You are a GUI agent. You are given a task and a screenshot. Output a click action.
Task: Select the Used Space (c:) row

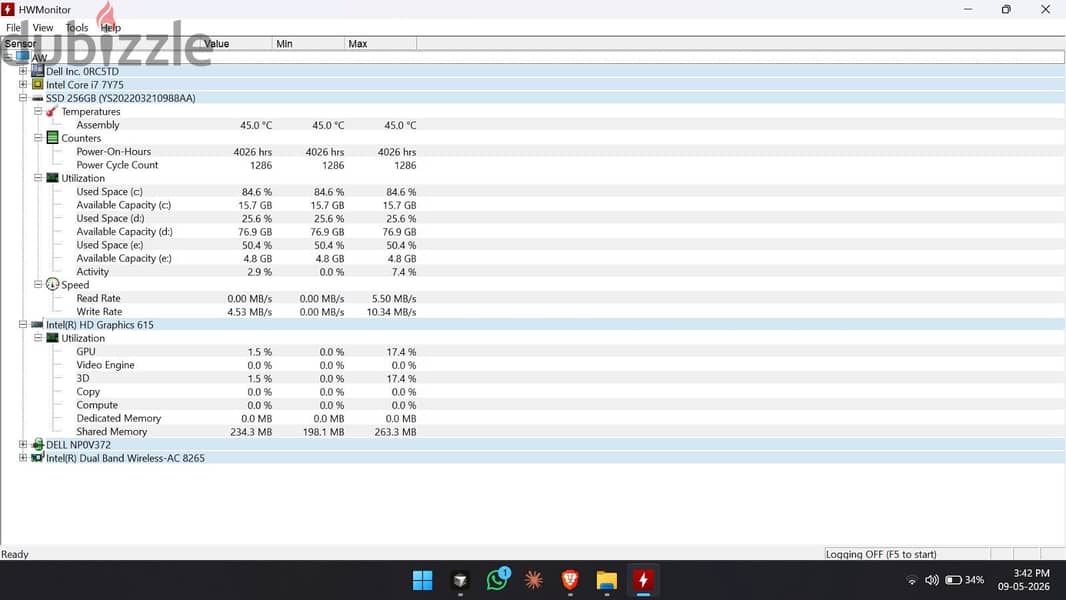(x=533, y=192)
